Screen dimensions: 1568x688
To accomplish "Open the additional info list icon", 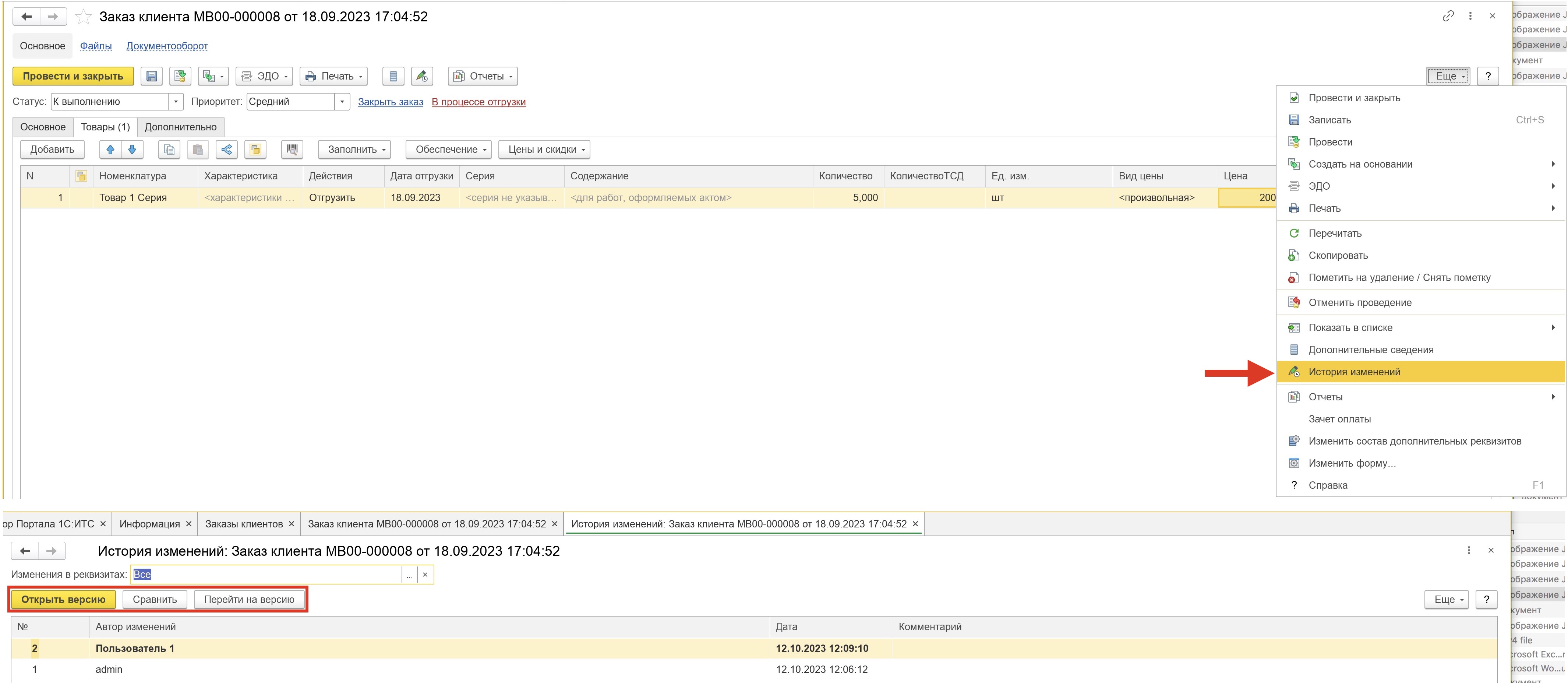I will click(393, 76).
